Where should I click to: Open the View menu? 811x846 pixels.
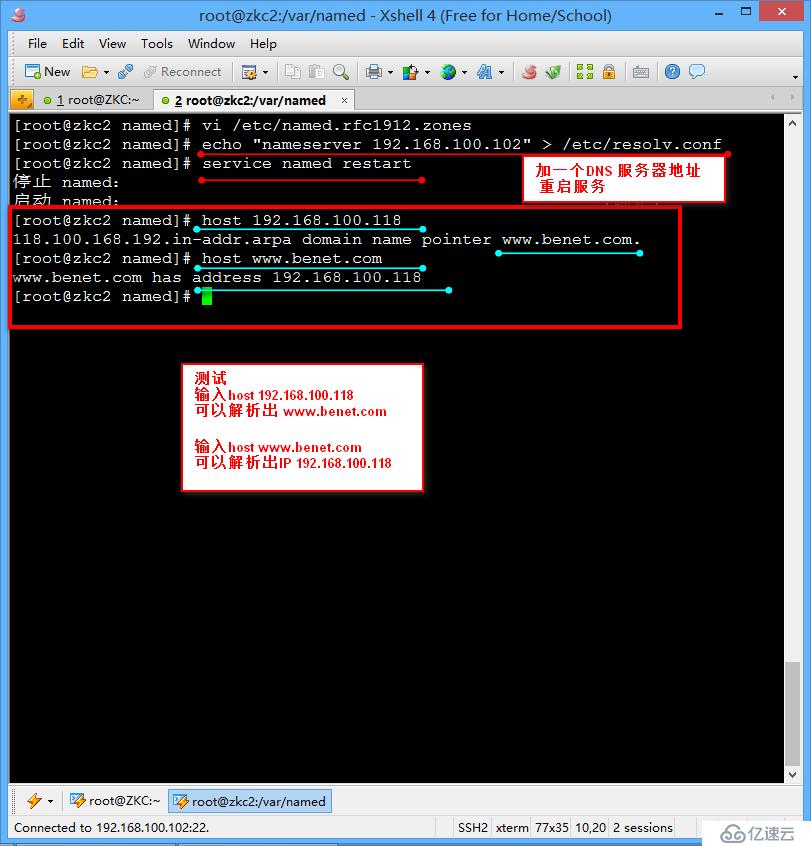tap(112, 44)
